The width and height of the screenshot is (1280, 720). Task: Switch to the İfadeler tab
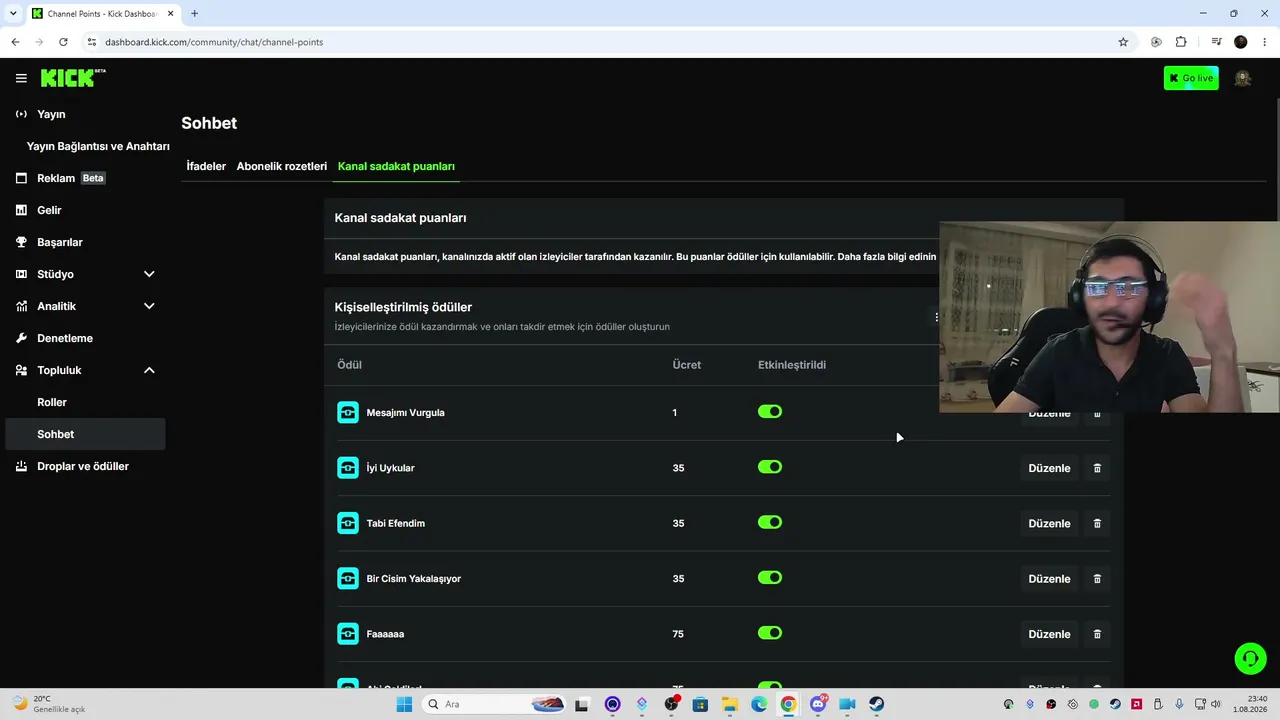206,166
